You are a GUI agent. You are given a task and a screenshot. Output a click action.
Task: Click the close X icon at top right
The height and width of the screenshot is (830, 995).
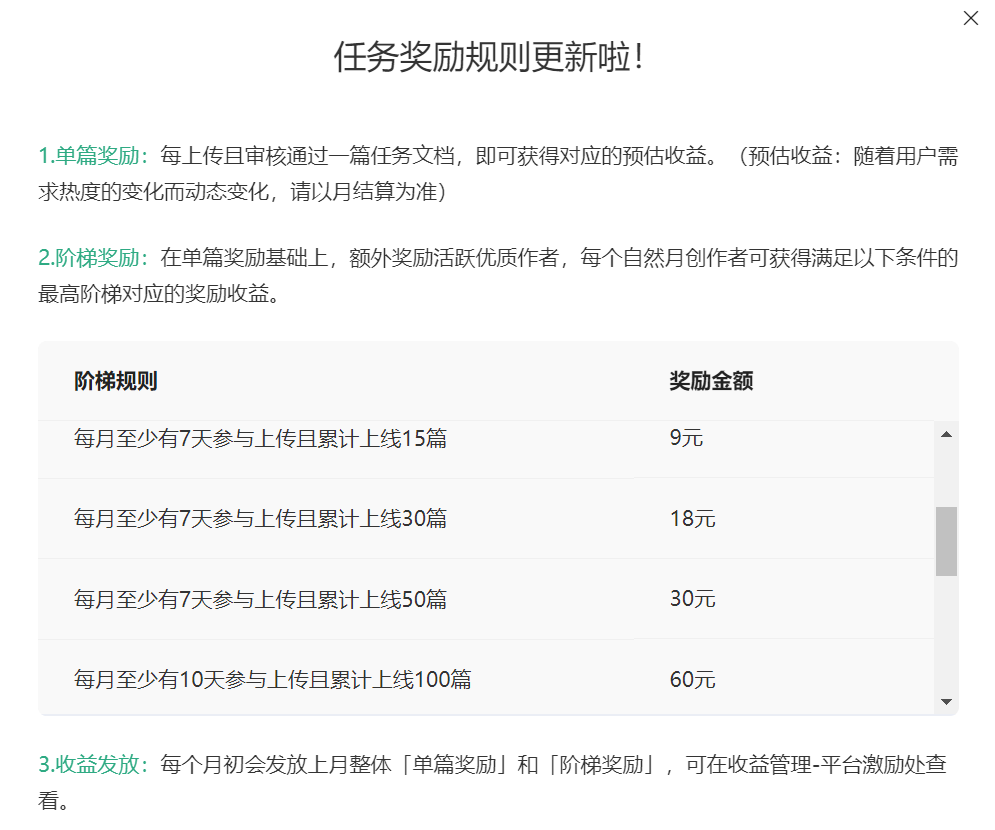[970, 18]
